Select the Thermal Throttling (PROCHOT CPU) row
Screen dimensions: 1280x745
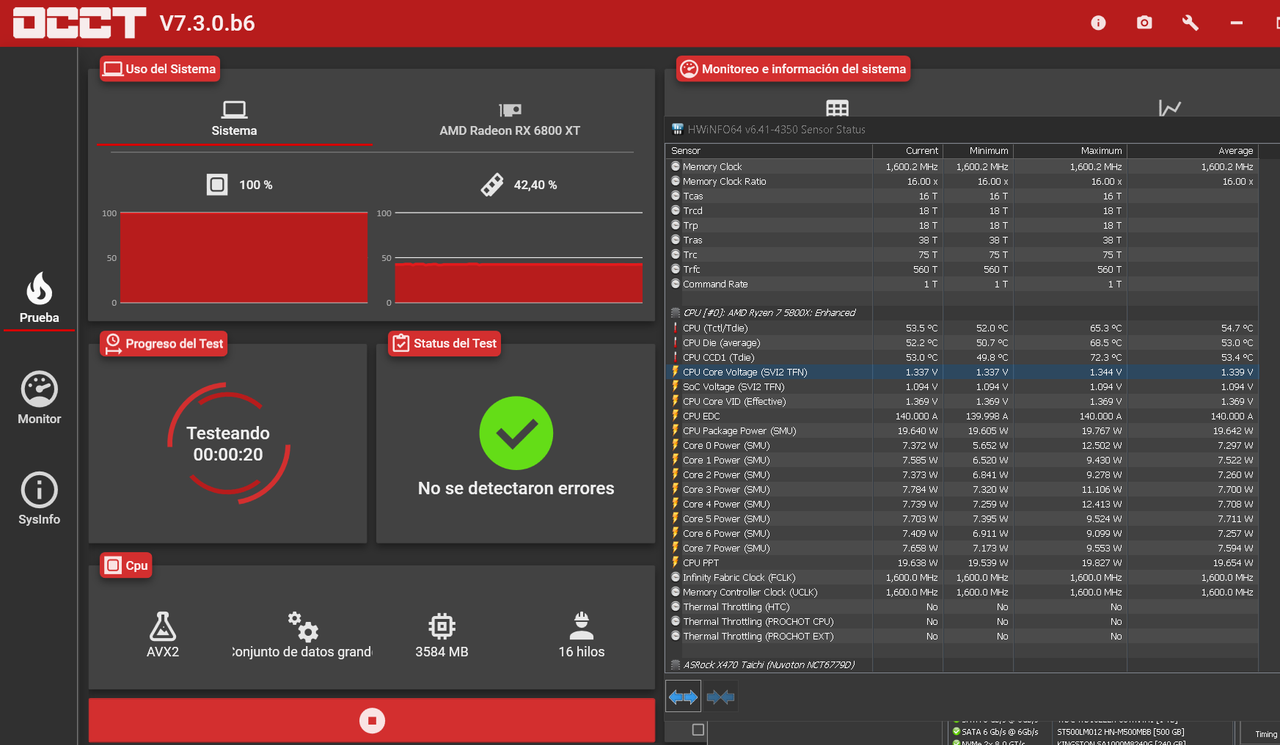[961, 621]
